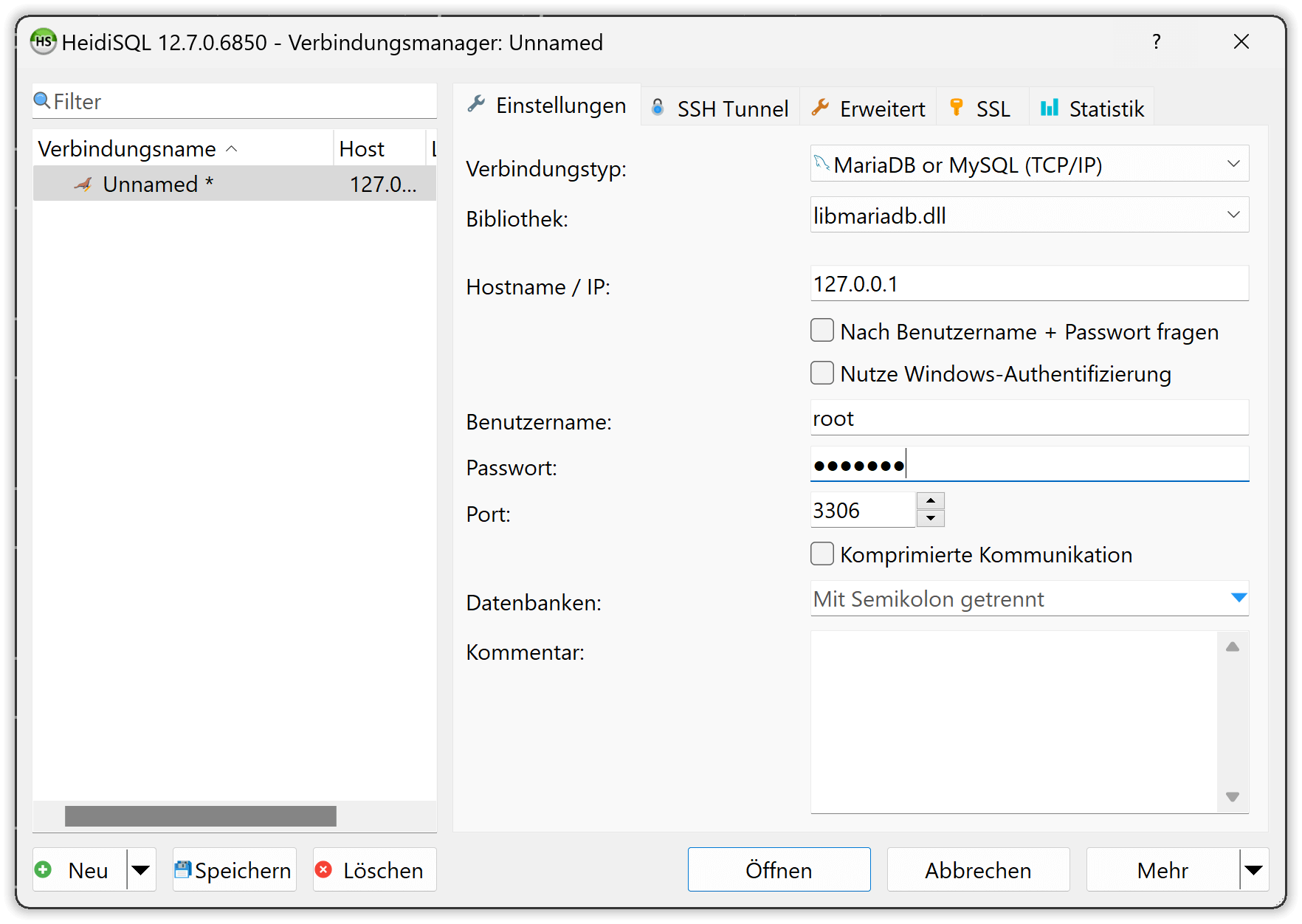Viewport: 1302px width, 924px height.
Task: Click the Abbrechen button
Action: [x=979, y=869]
